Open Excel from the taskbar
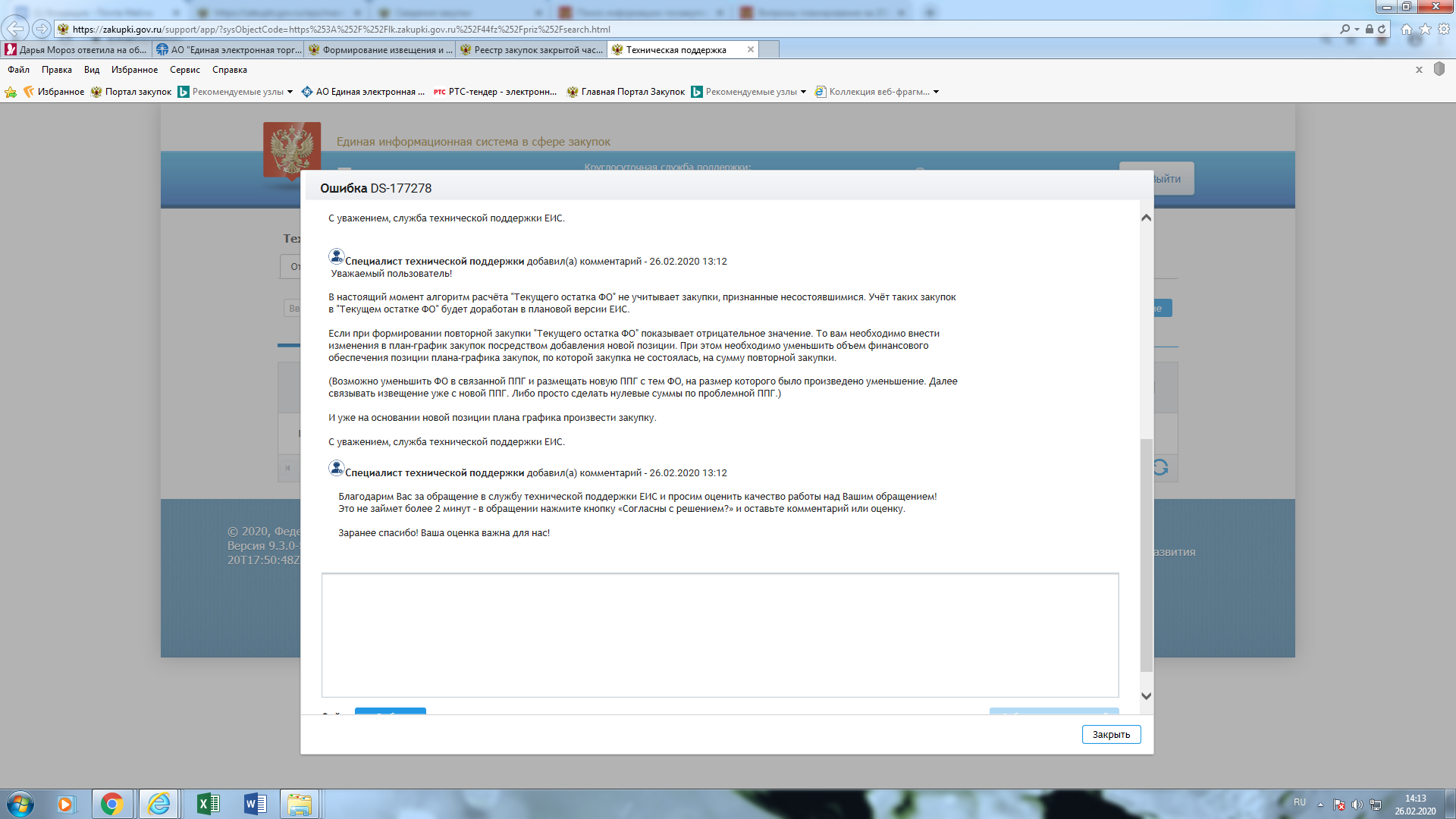The height and width of the screenshot is (819, 1456). (208, 804)
